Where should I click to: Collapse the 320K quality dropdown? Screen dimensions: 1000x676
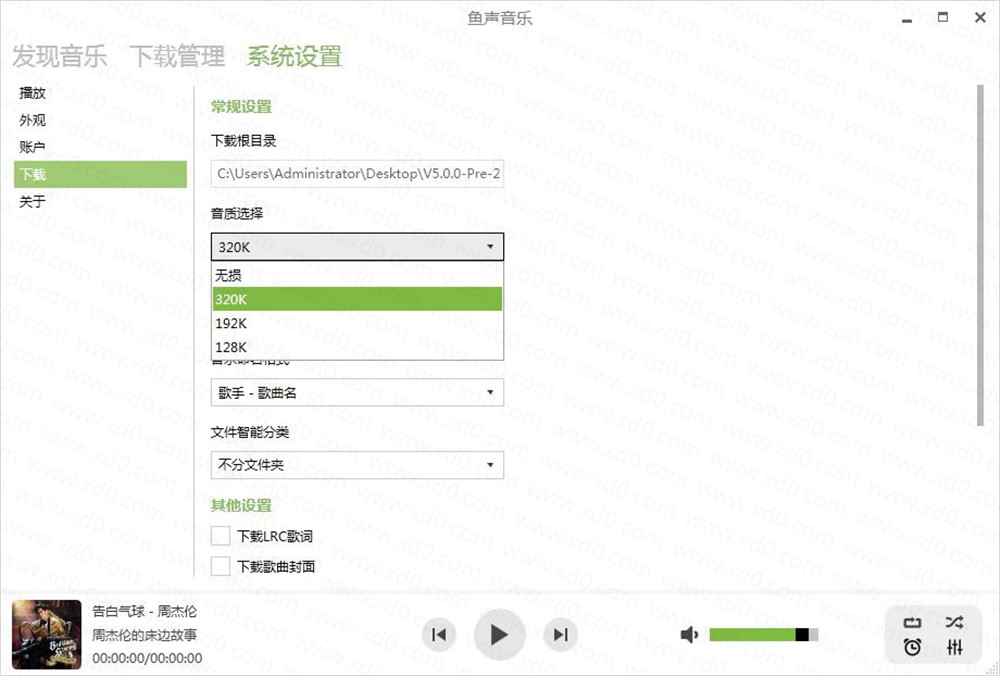pos(357,247)
